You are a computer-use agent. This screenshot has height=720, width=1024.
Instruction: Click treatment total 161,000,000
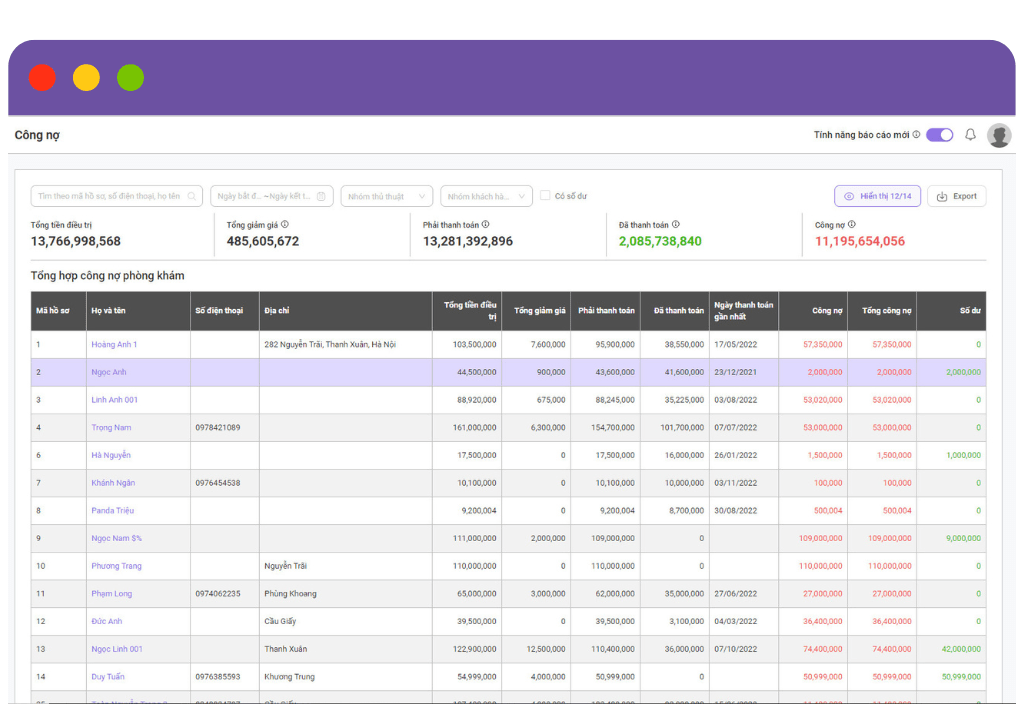(474, 427)
